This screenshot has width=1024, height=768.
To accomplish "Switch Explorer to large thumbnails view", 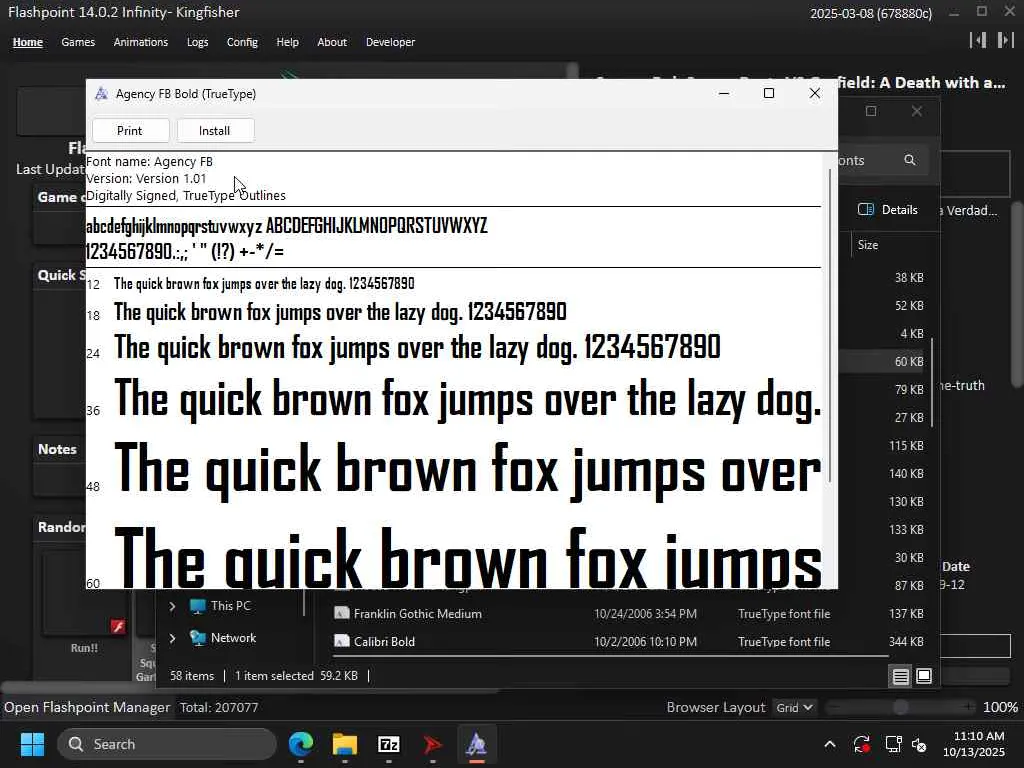I will (924, 677).
